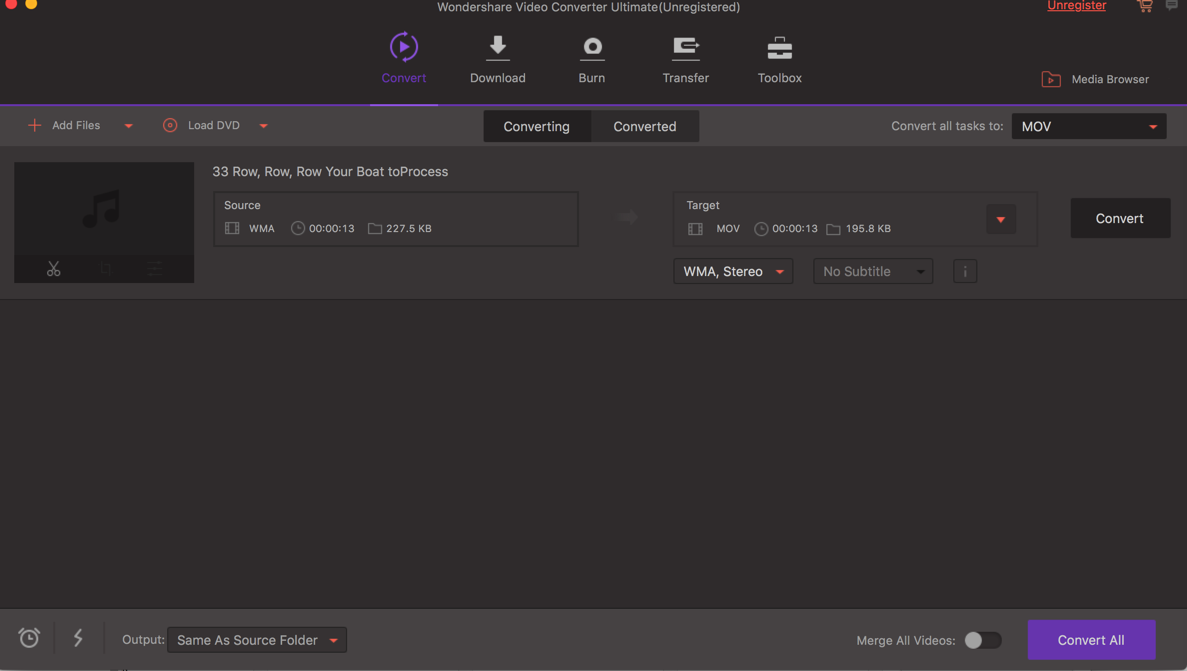
Task: Select the Converting tab
Action: pyautogui.click(x=537, y=126)
